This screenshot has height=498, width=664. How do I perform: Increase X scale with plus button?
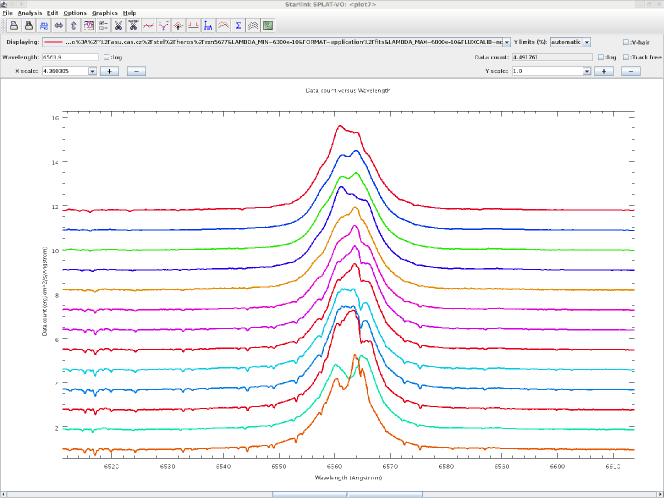(109, 71)
